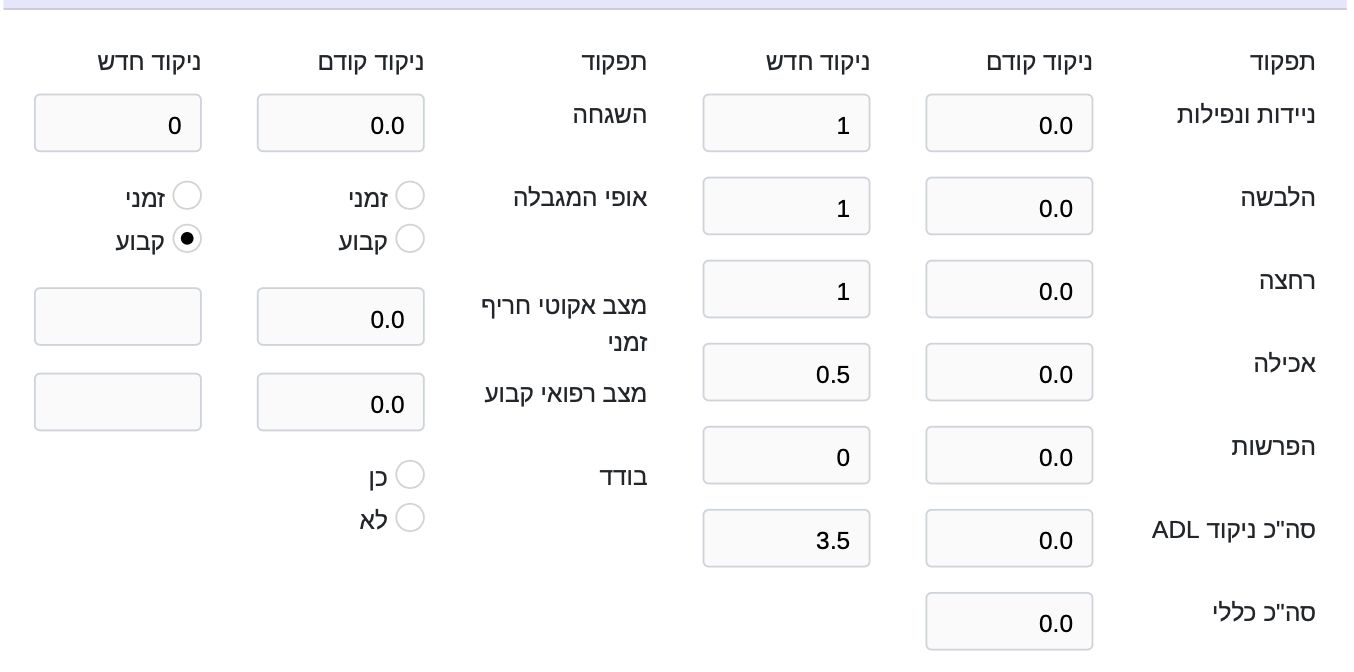
Task: Choose לא for the בודד option
Action: coord(411,518)
